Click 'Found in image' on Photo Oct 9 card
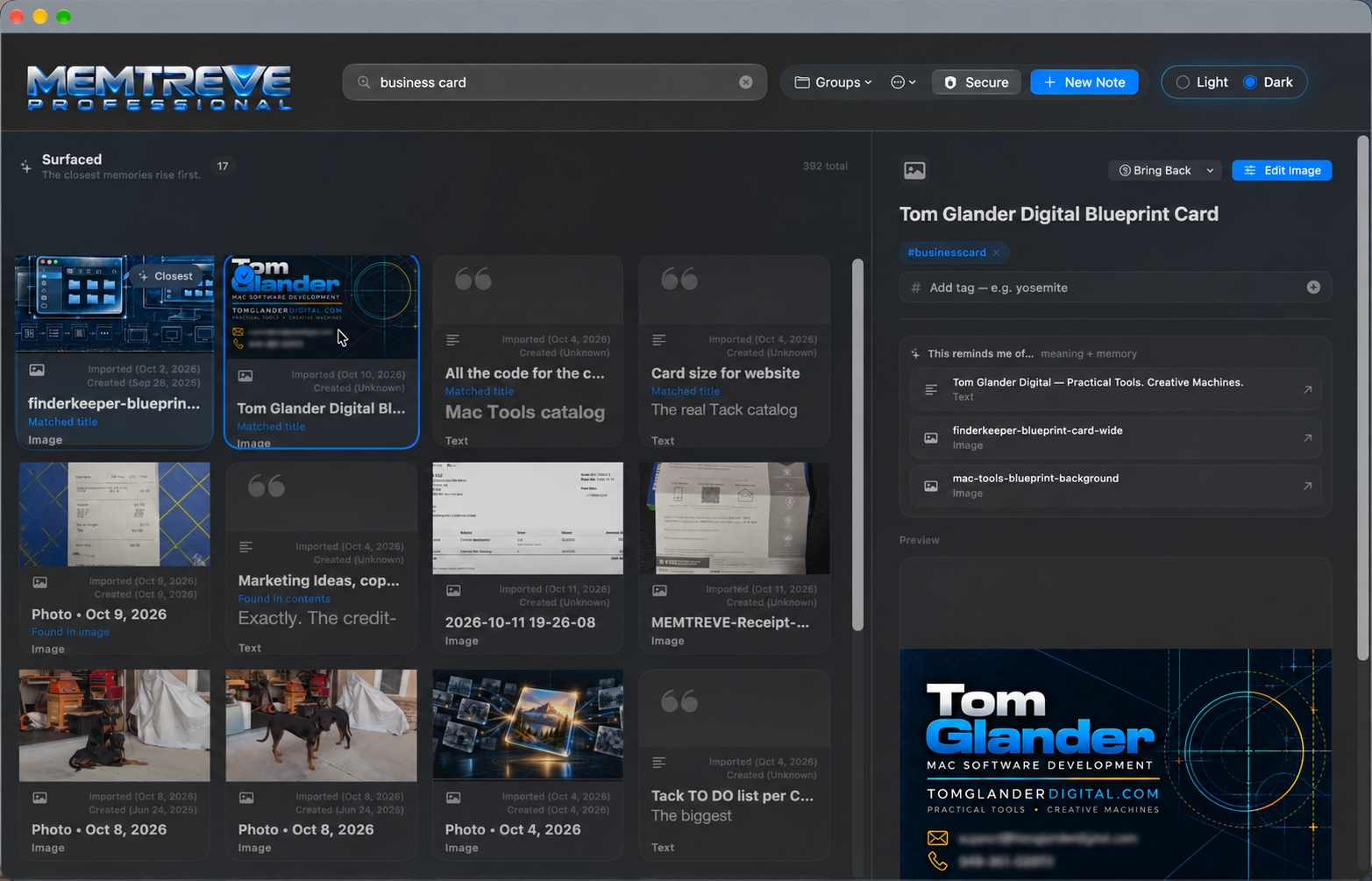 [70, 632]
